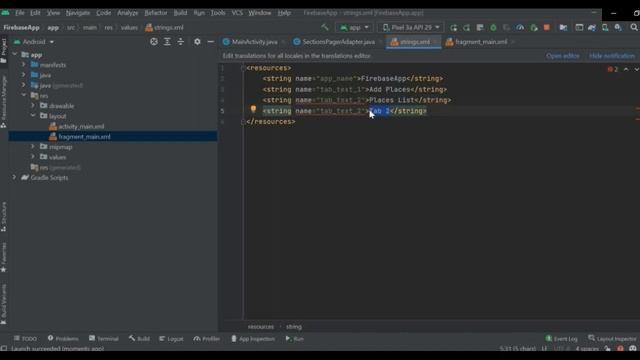Expand the drawable folder
This screenshot has height=360, width=640.
click(x=33, y=105)
